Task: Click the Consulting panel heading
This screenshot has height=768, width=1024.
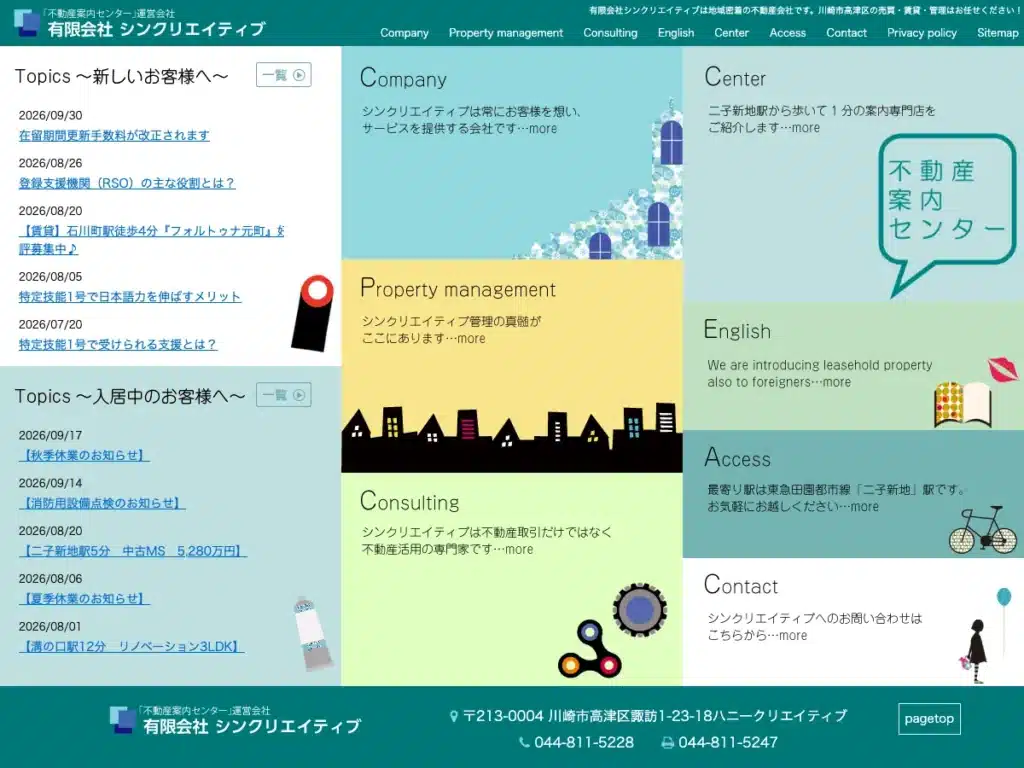Action: 409,501
